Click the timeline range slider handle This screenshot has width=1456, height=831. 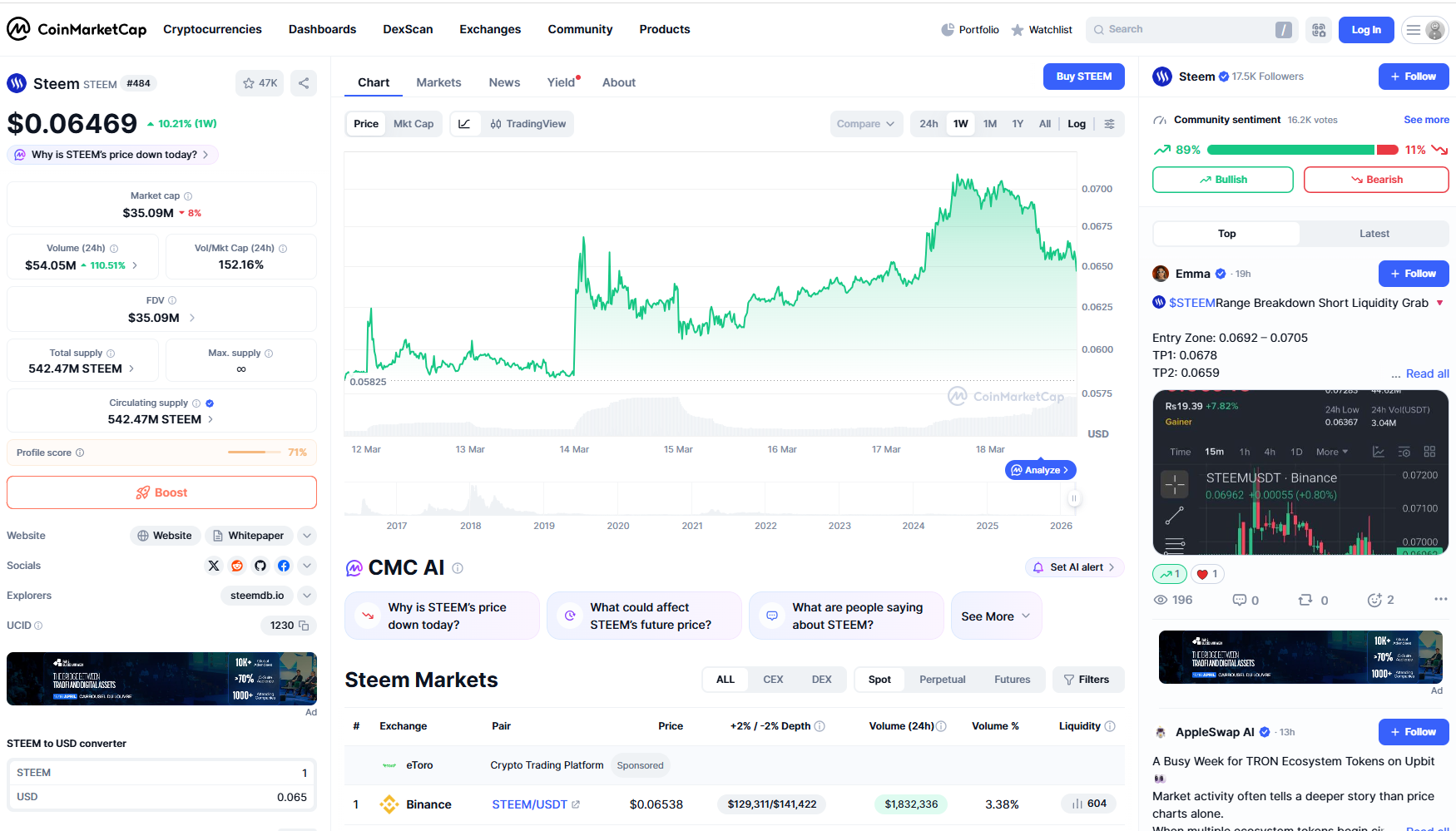[1074, 498]
